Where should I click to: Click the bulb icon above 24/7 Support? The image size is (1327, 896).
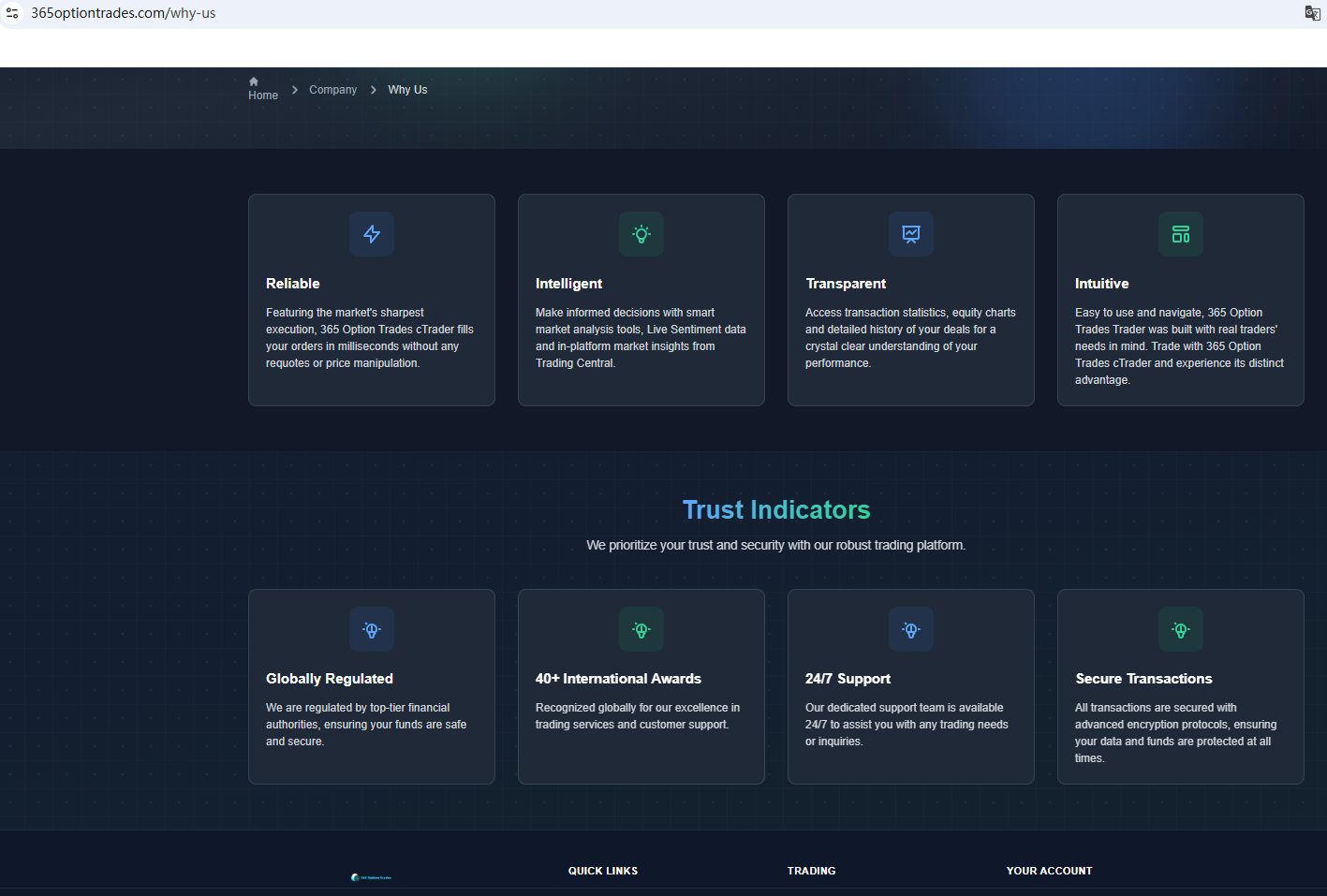pyautogui.click(x=911, y=630)
